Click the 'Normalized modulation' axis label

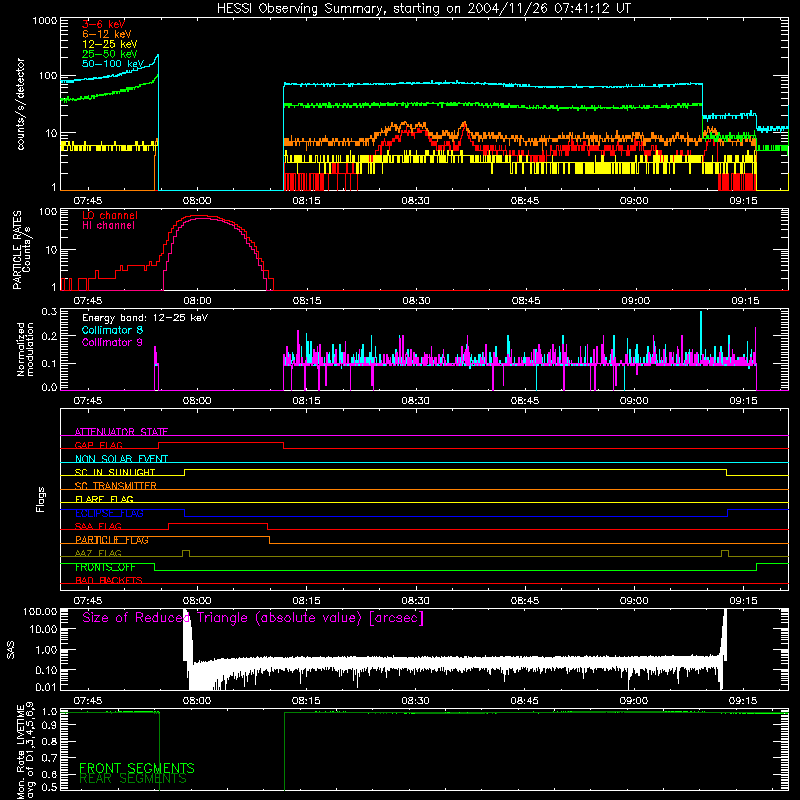(x=25, y=349)
